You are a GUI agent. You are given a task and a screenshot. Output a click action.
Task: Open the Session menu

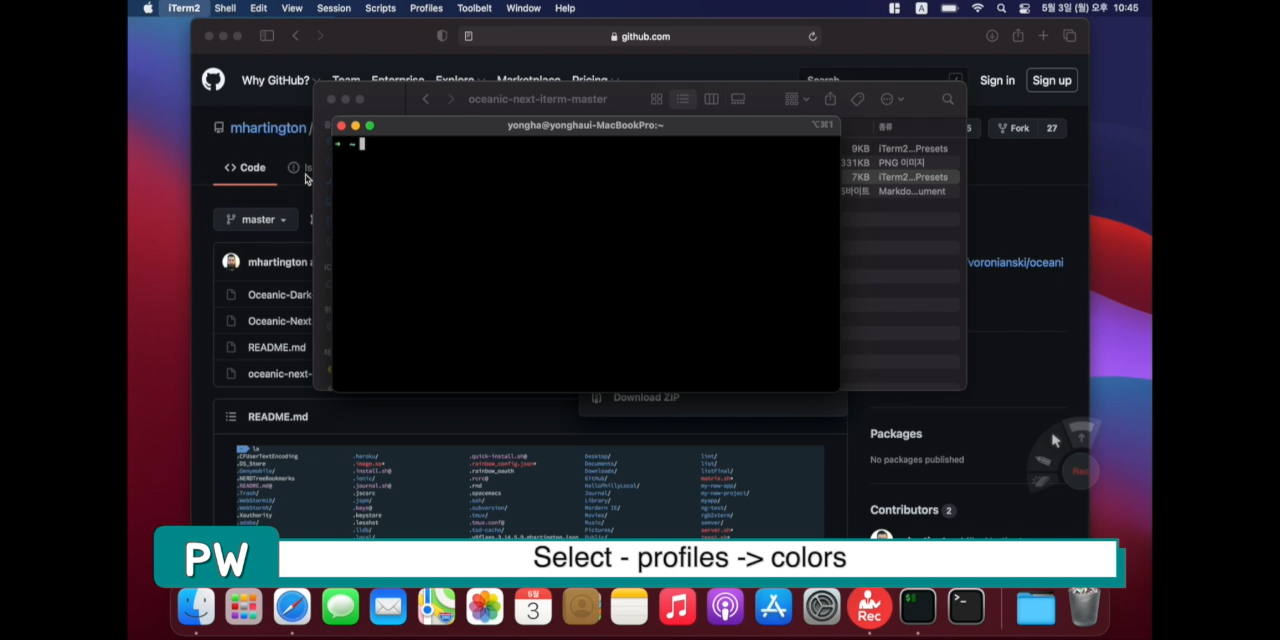[x=334, y=8]
